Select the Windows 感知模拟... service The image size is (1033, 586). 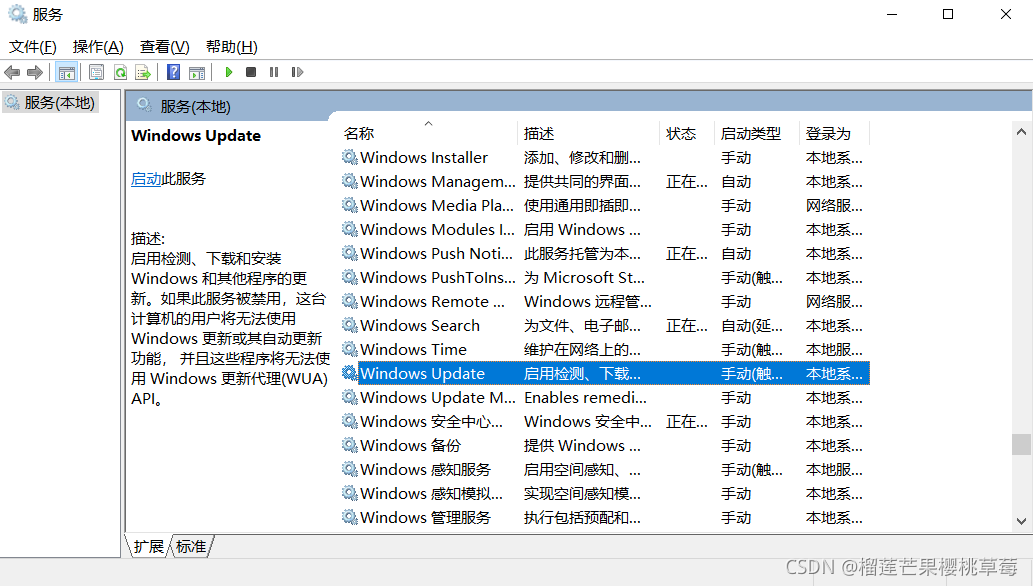(x=432, y=494)
